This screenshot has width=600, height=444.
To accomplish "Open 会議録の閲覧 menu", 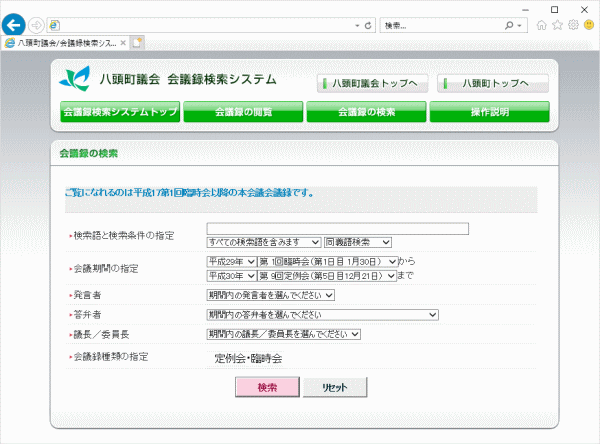I will 243,112.
